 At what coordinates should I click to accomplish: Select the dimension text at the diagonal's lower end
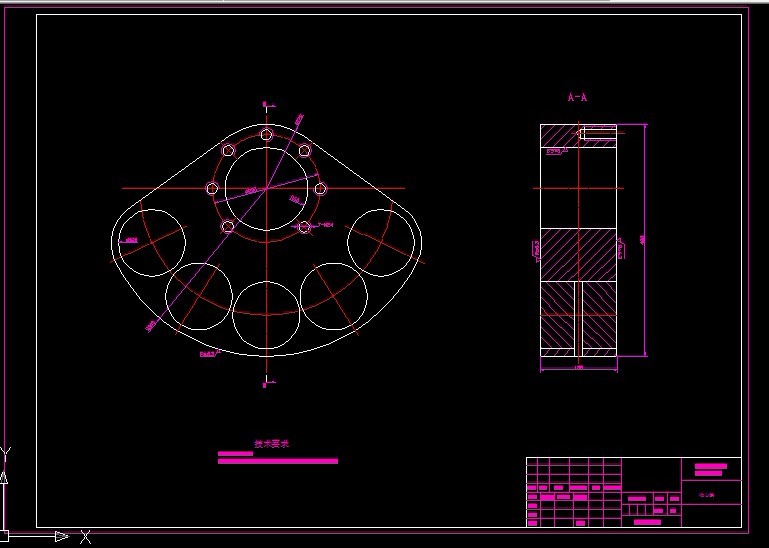click(151, 325)
